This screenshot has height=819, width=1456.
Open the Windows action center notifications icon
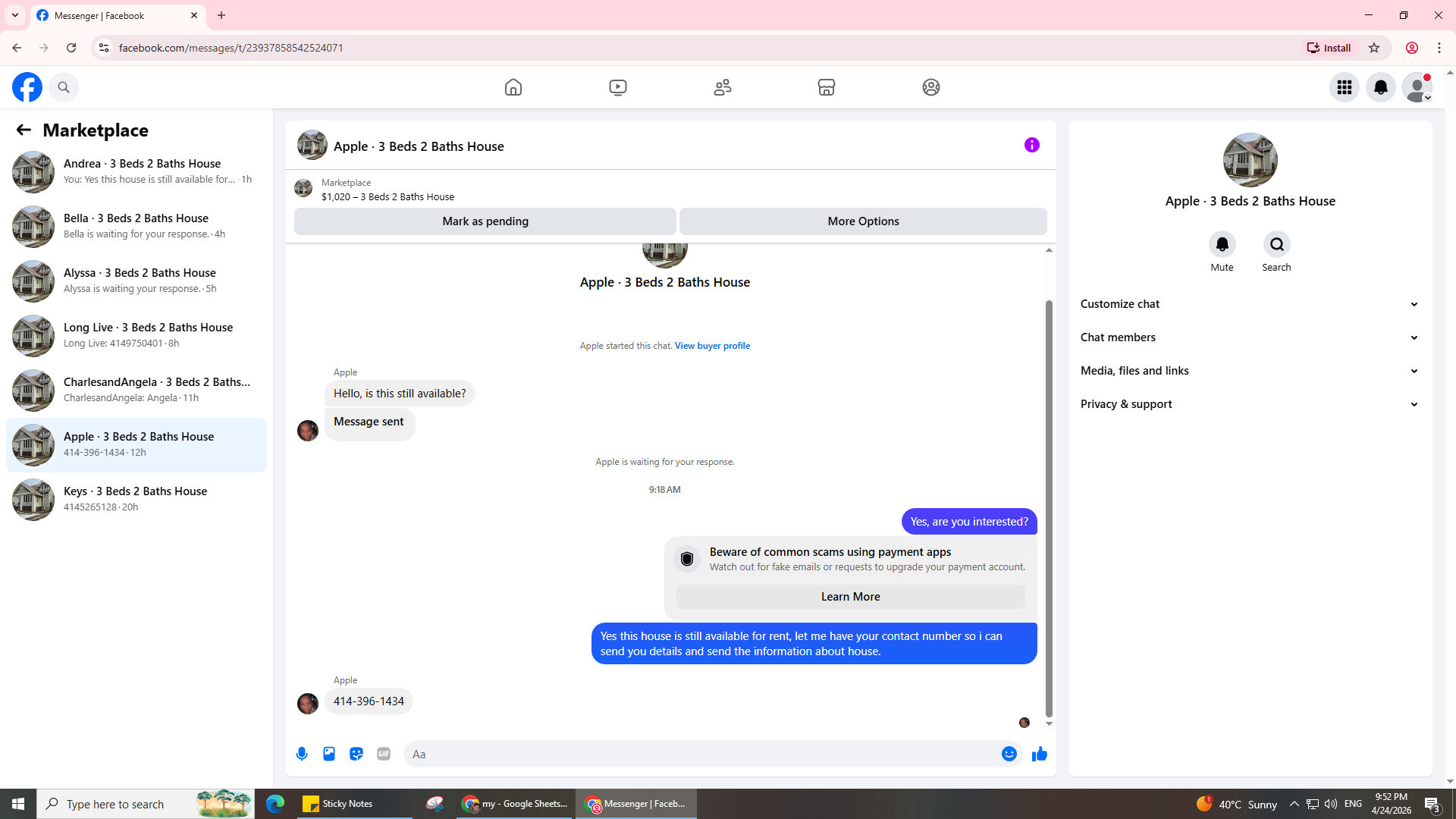[x=1432, y=804]
